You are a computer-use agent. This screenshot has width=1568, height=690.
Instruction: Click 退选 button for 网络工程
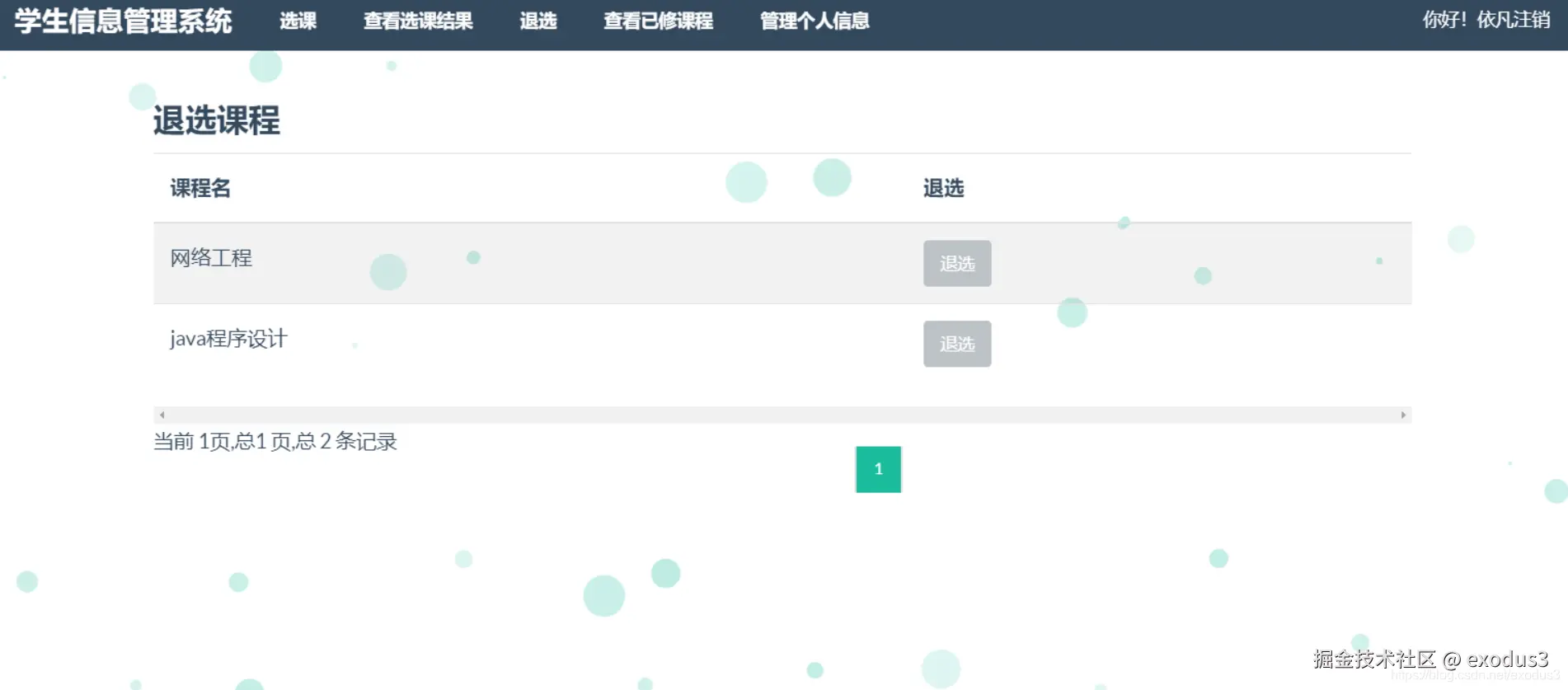point(957,264)
